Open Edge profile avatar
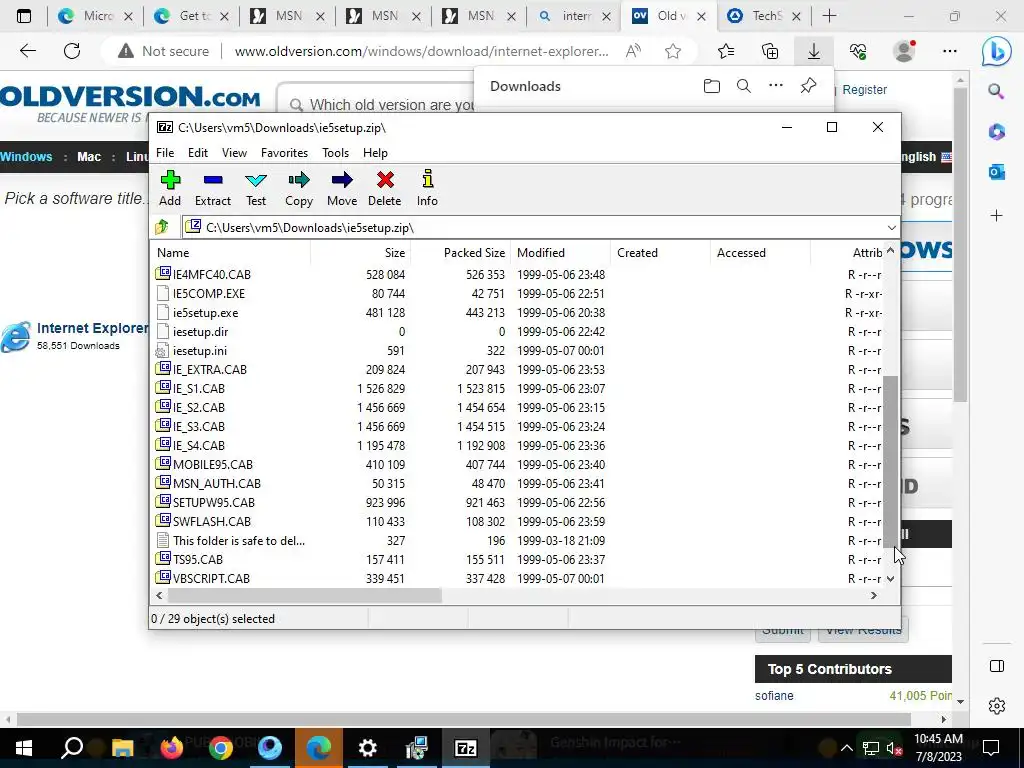 (x=904, y=51)
